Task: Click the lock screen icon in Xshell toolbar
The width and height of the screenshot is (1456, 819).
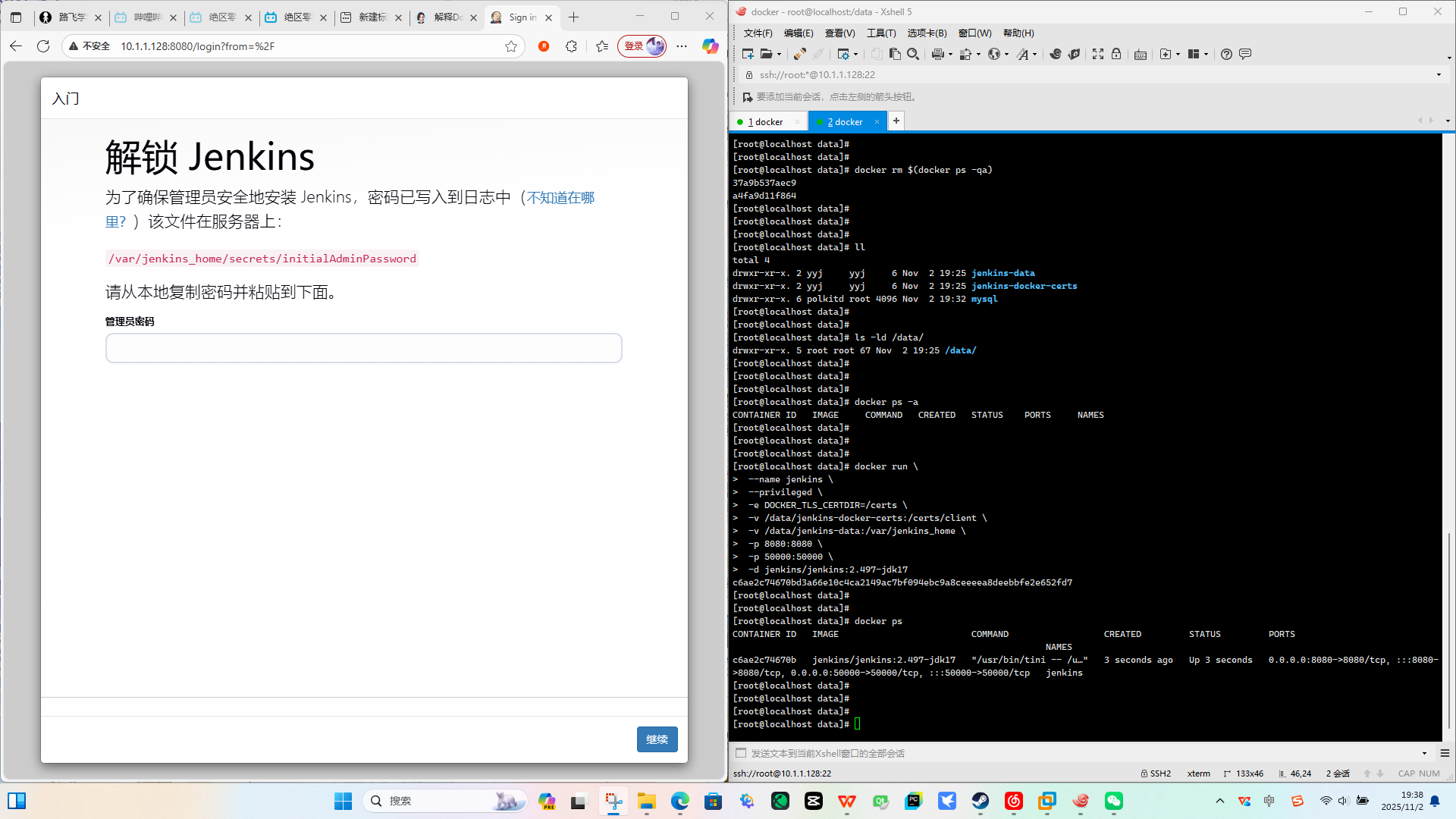Action: [1116, 54]
